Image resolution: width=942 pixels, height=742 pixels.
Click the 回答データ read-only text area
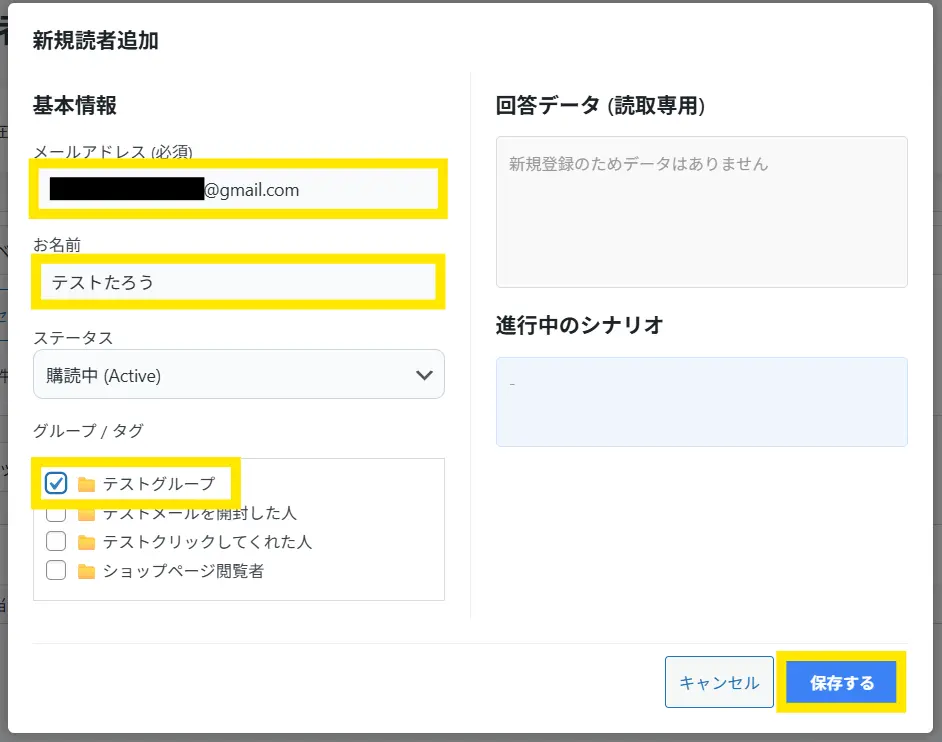click(x=701, y=212)
